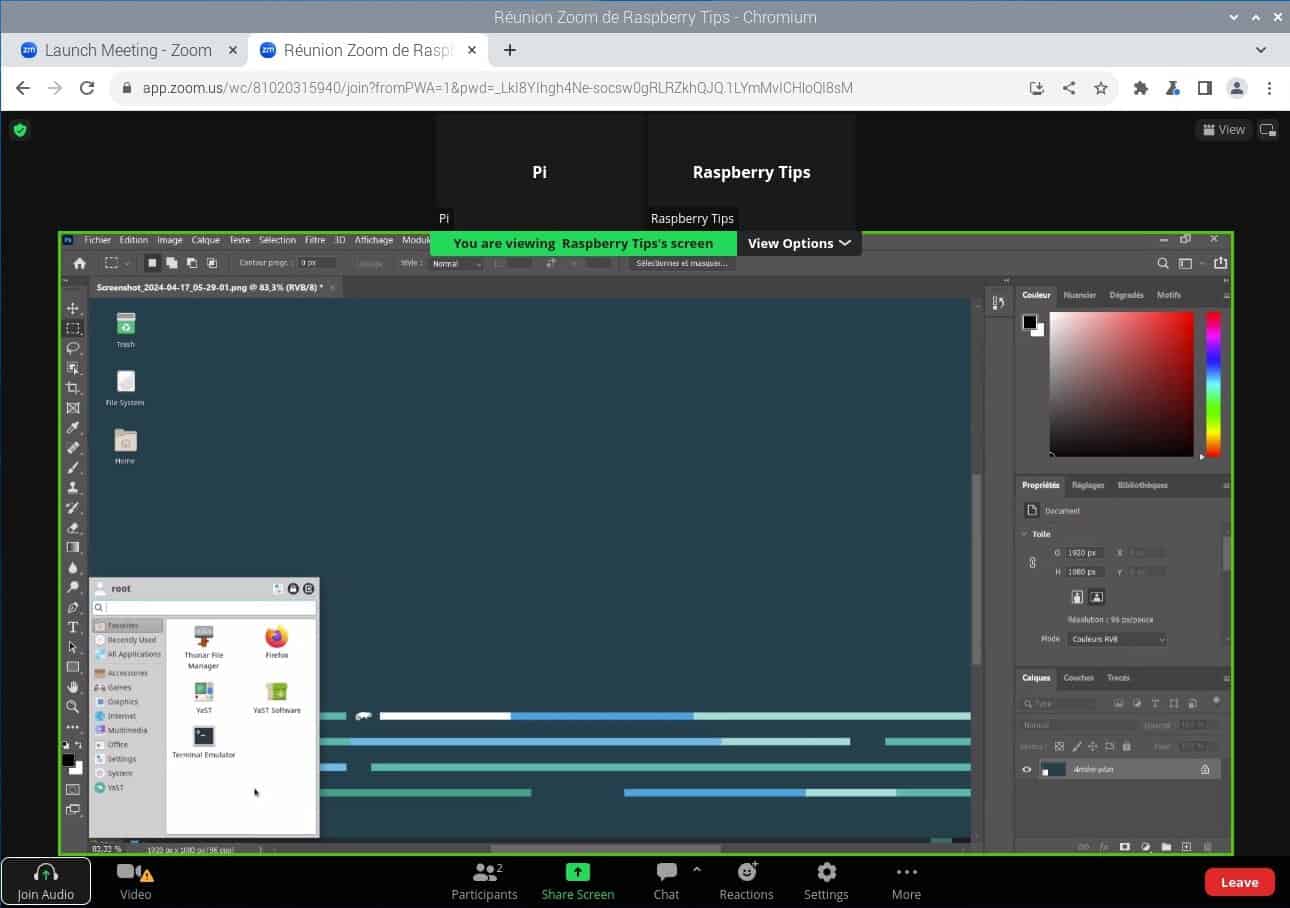Open the Fichier menu
The width and height of the screenshot is (1290, 908).
tap(97, 240)
